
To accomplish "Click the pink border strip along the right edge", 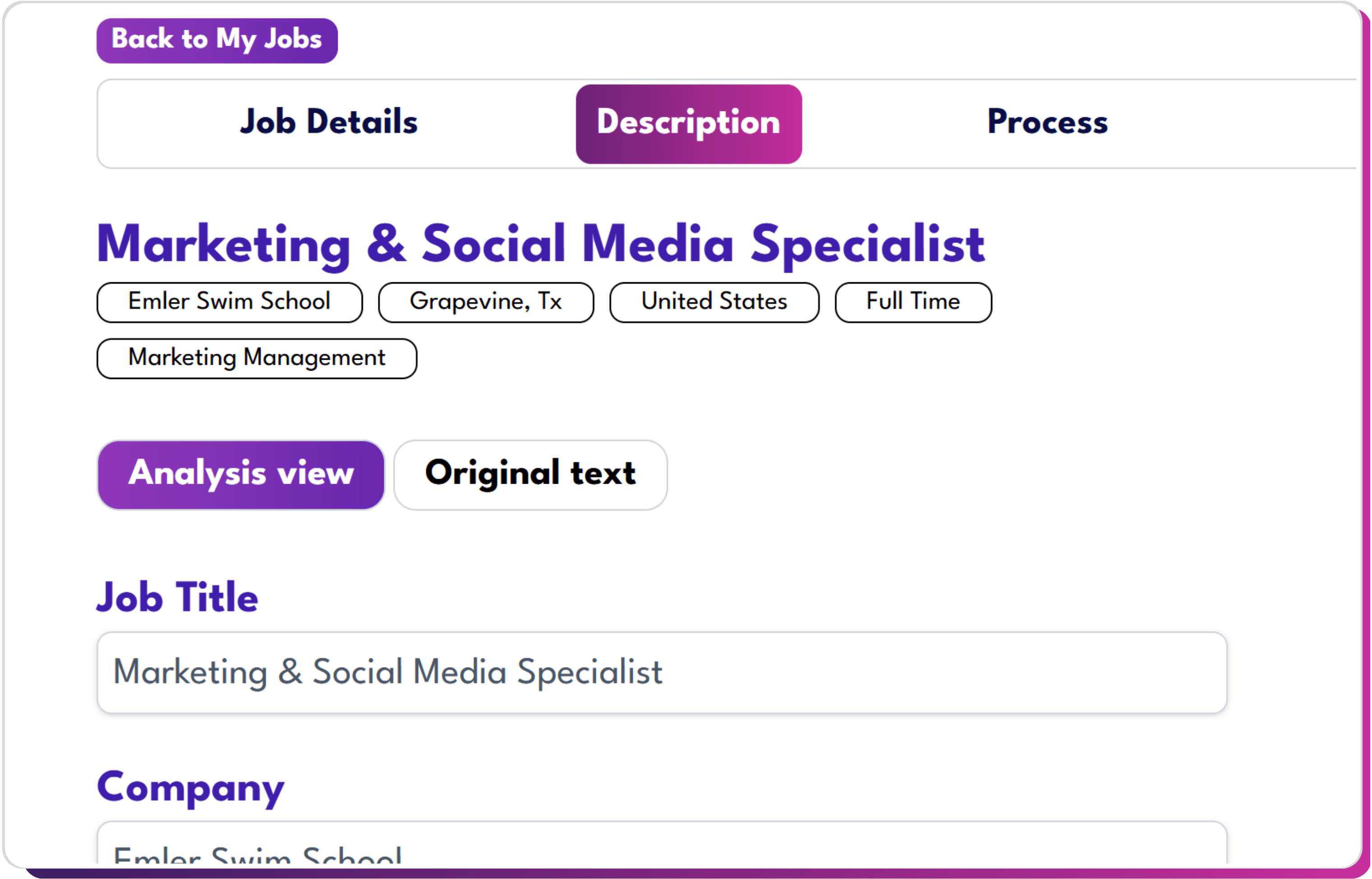I will [1366, 439].
